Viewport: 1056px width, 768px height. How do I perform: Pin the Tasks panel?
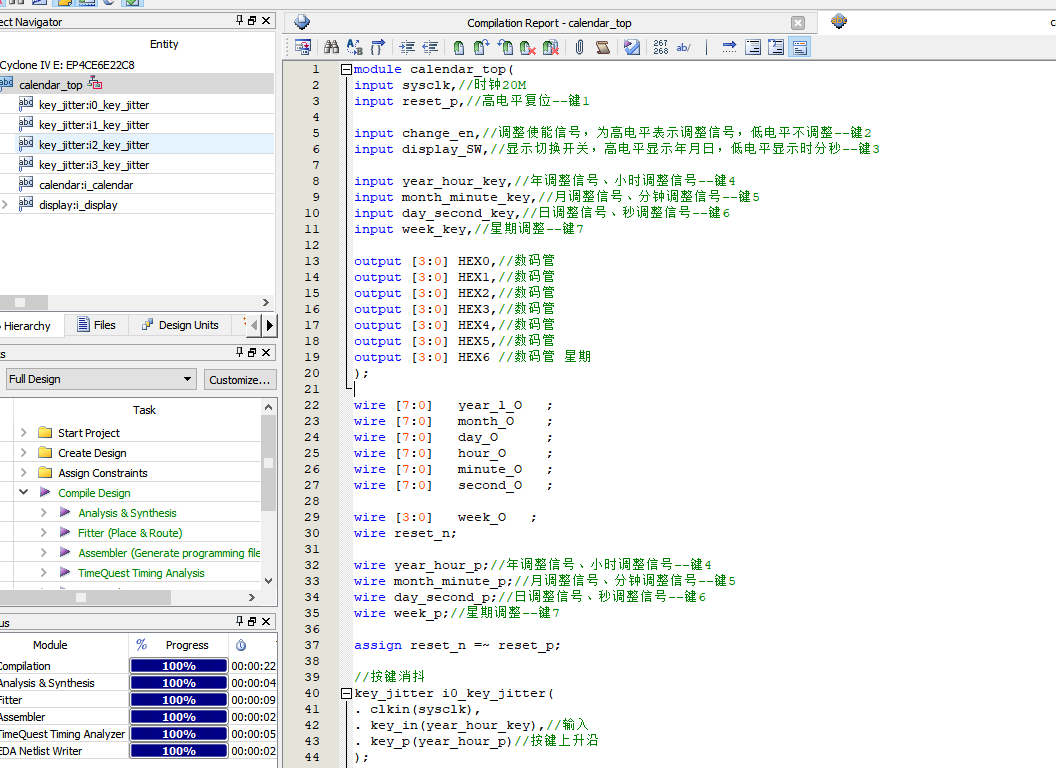point(240,352)
